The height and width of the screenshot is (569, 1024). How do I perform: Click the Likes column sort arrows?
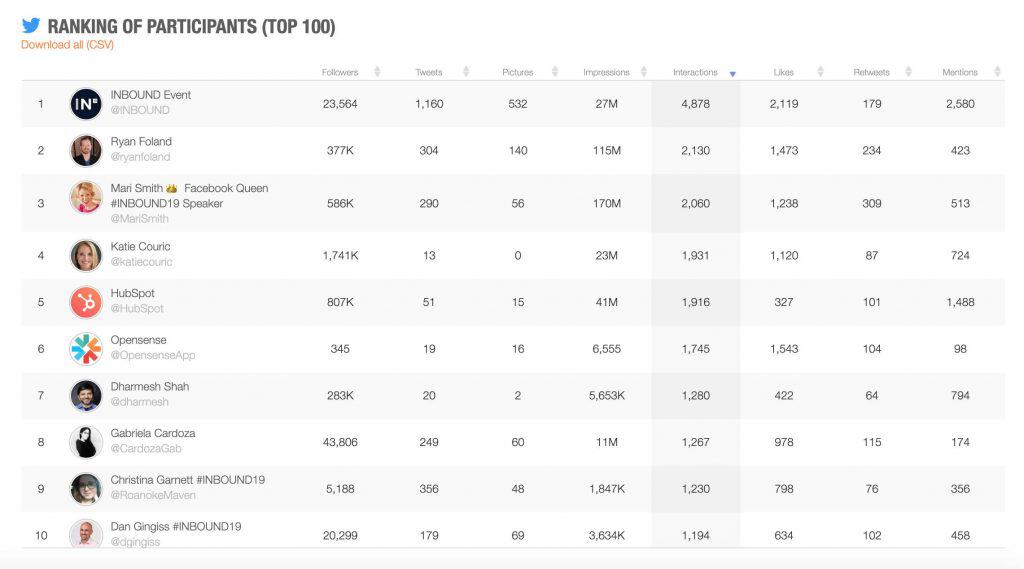pyautogui.click(x=821, y=72)
